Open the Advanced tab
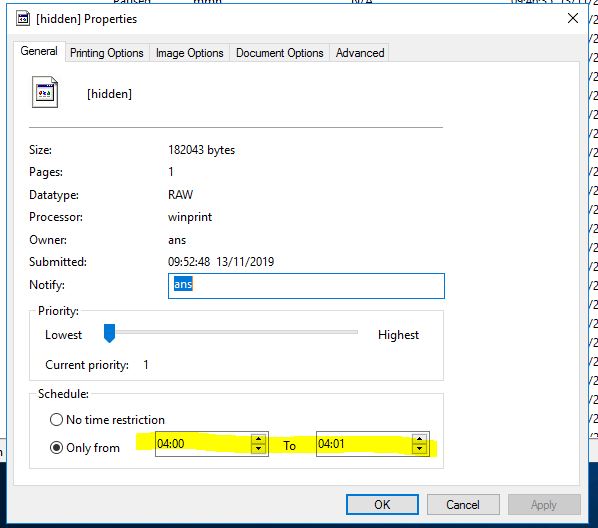This screenshot has width=598, height=528. pyautogui.click(x=360, y=53)
